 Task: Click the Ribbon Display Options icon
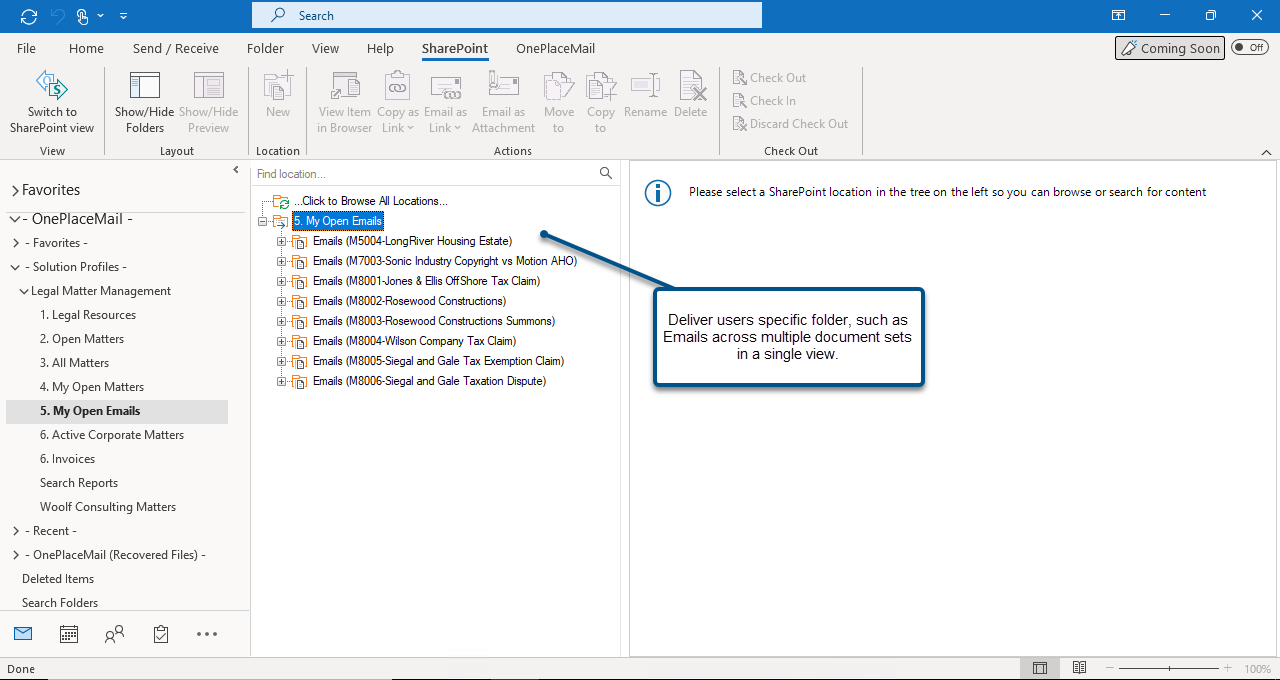(1118, 15)
